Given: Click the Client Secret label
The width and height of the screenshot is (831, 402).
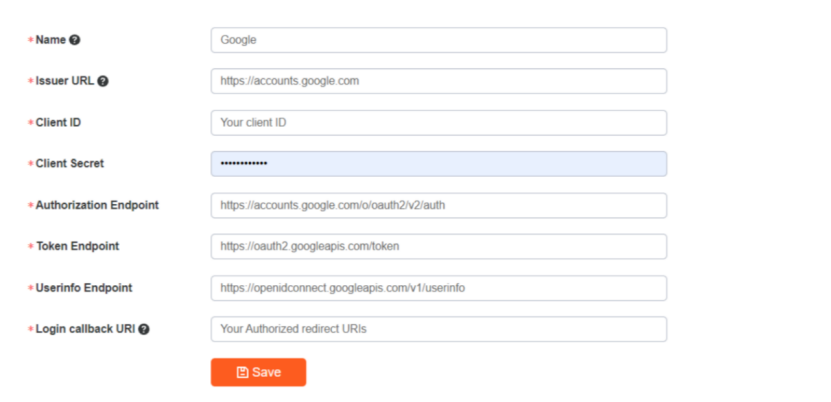Looking at the screenshot, I should pos(69,164).
